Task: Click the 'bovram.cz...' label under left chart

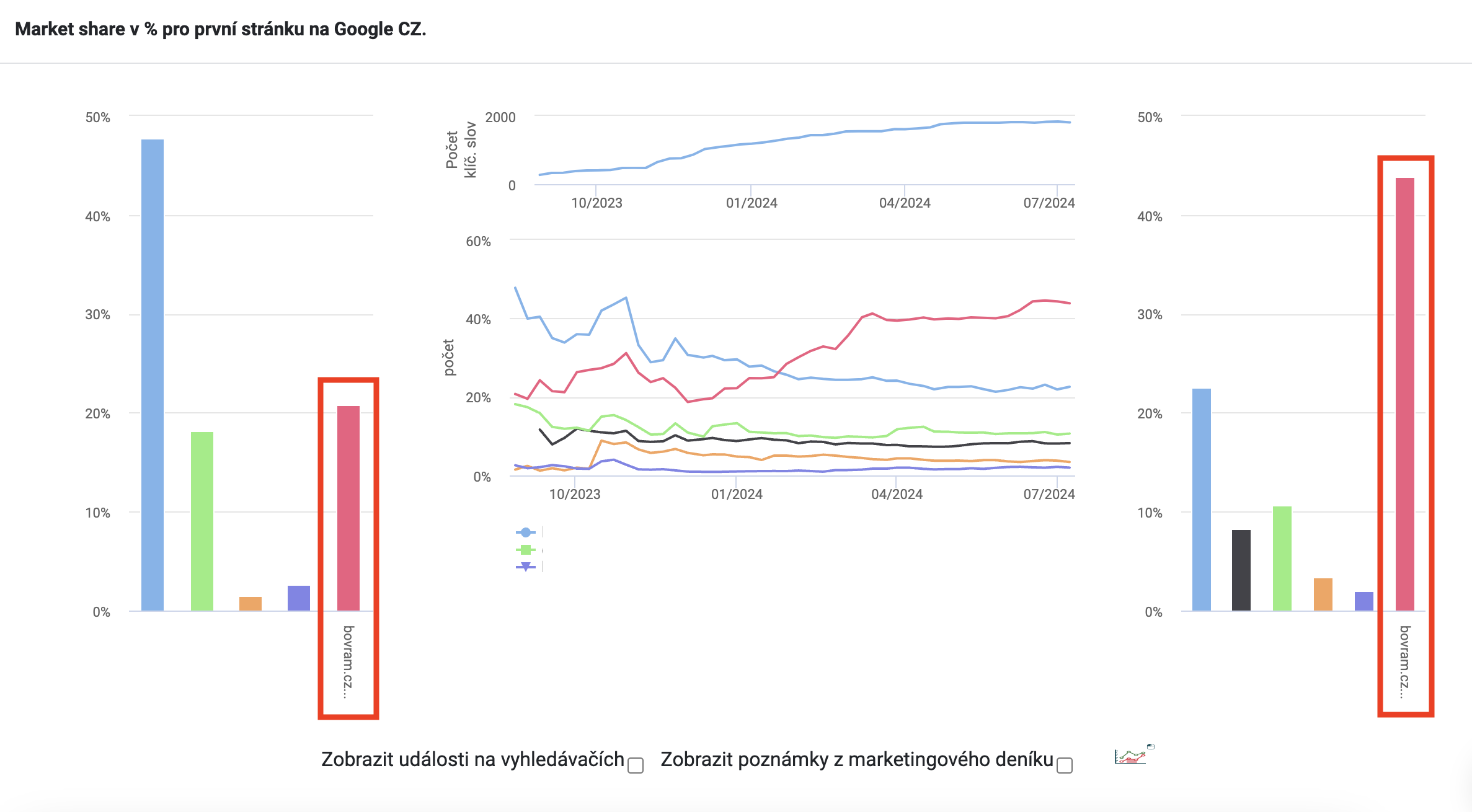Action: [348, 662]
